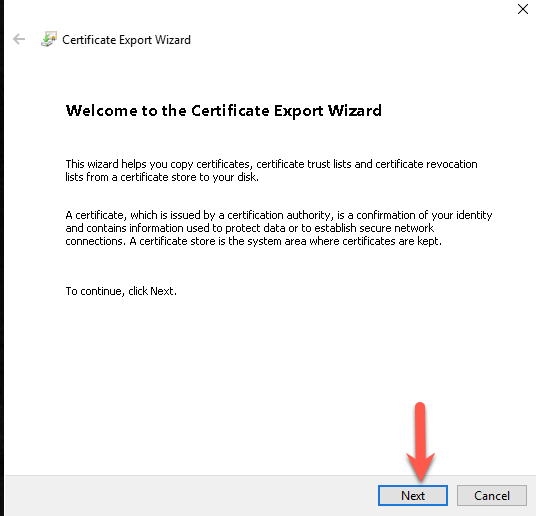The height and width of the screenshot is (516, 536).
Task: Click the Certificate Export Wizard certificate icon
Action: coord(49,39)
